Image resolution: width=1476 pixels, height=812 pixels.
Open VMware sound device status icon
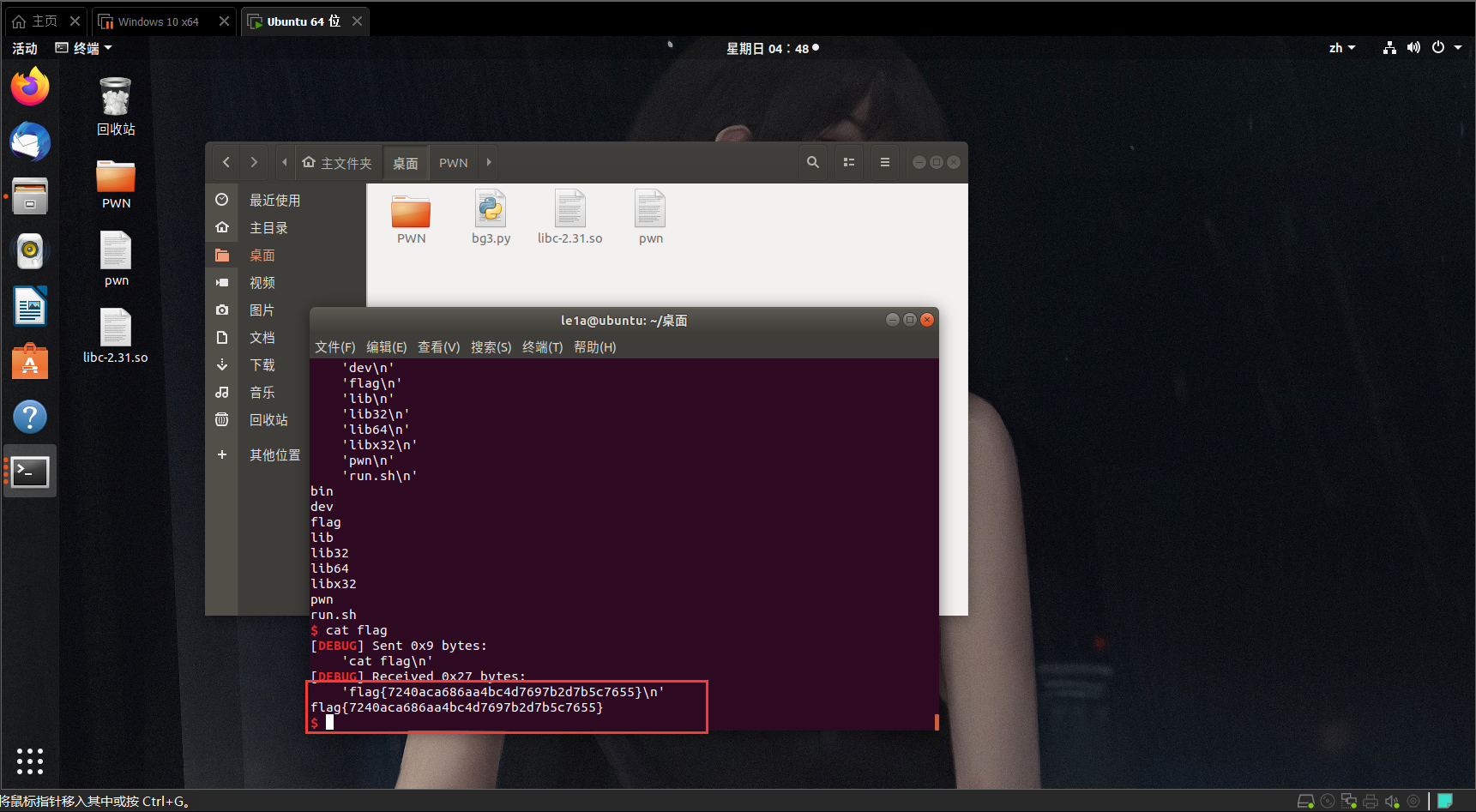(x=1392, y=802)
